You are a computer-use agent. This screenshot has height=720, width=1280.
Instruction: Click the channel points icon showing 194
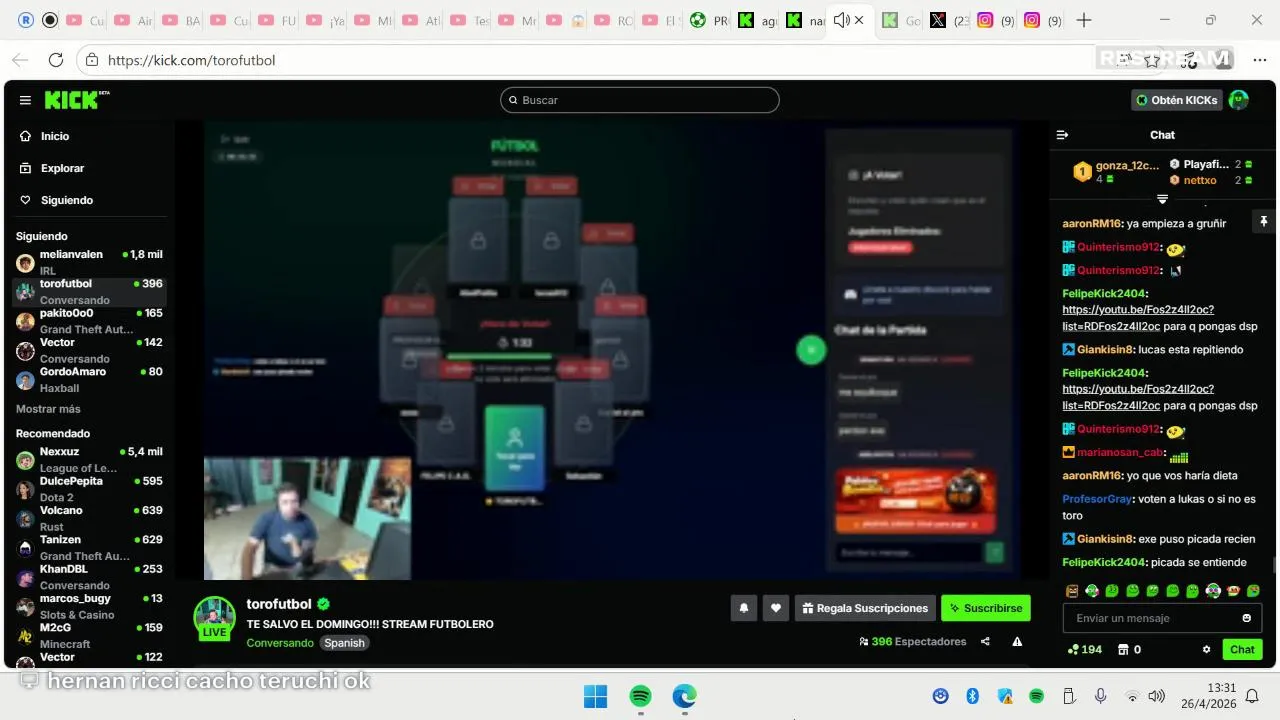tap(1084, 649)
